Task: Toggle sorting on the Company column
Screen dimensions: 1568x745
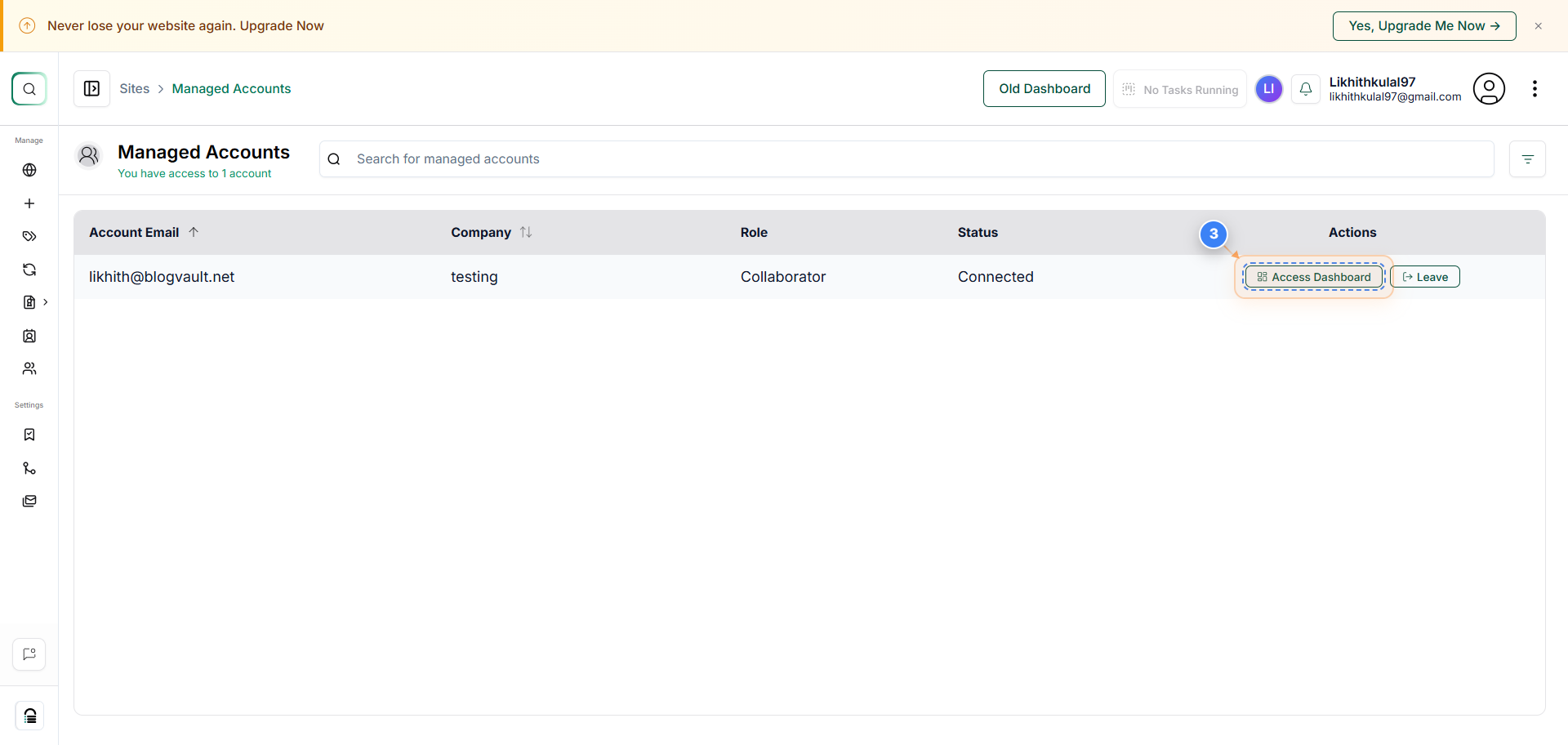Action: tap(527, 232)
